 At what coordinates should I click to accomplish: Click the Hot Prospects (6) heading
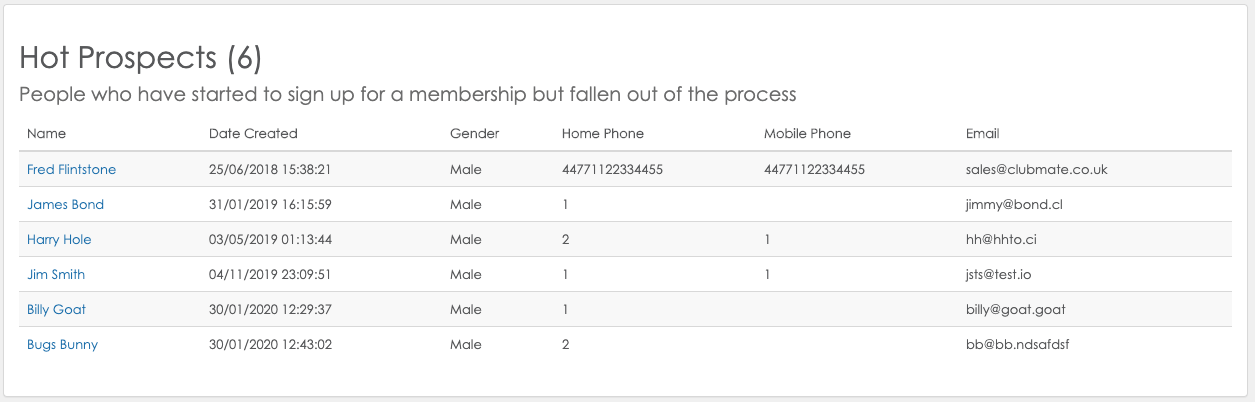pos(141,58)
